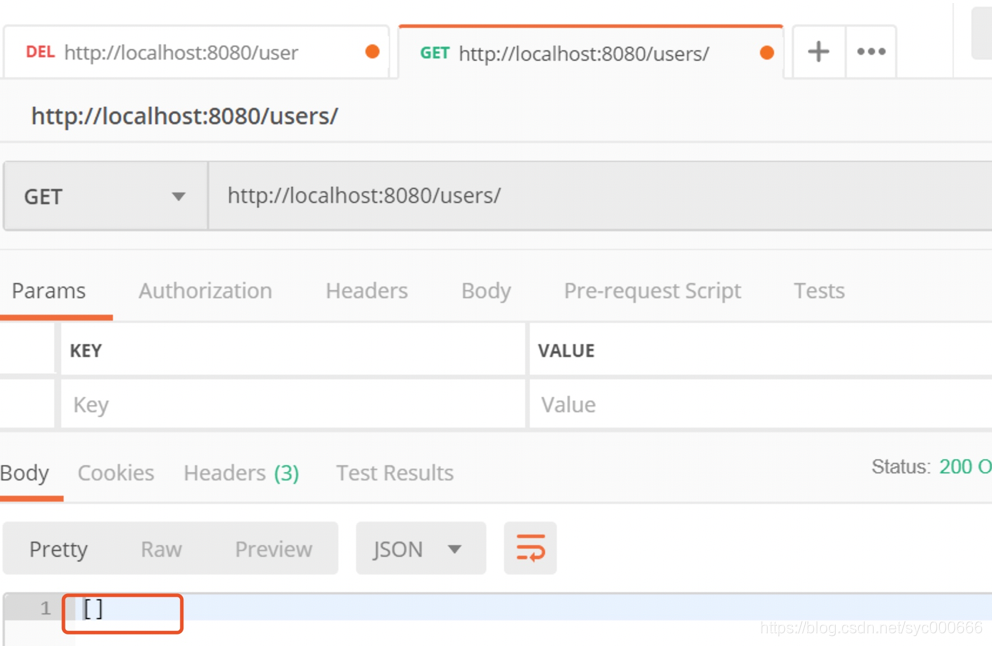Check response Headers (3) tab

[x=240, y=472]
